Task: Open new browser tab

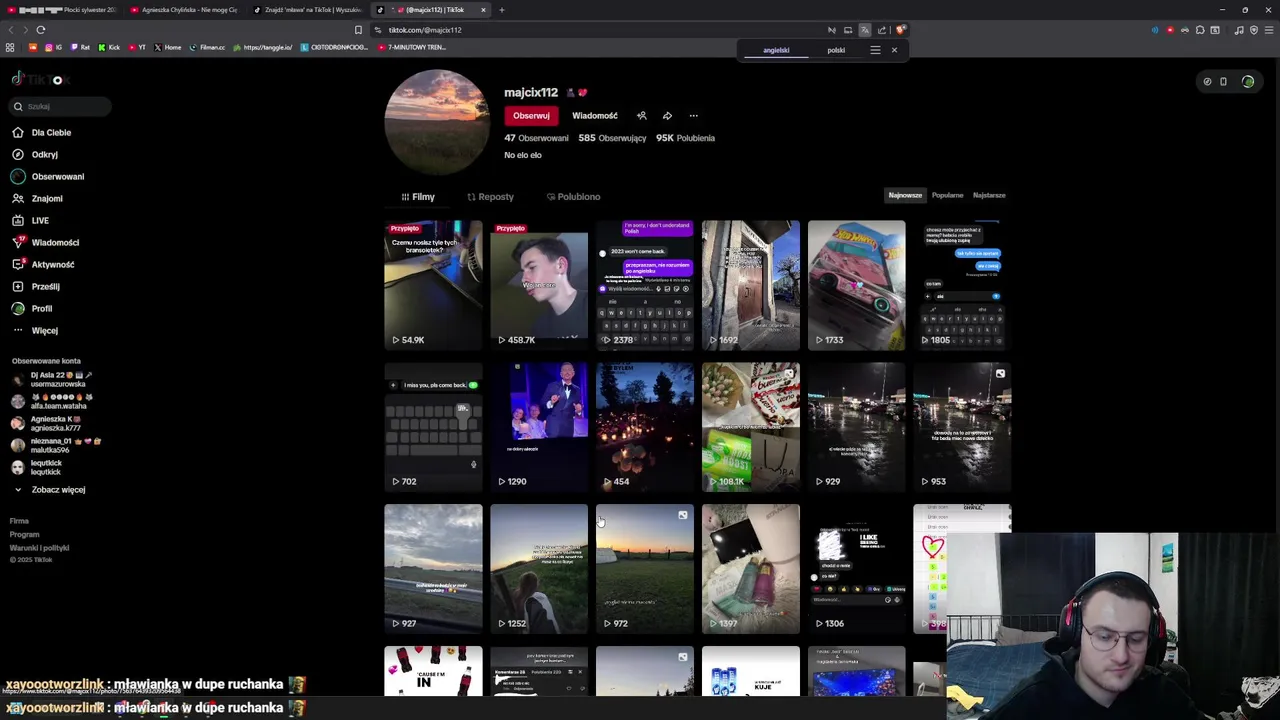Action: tap(502, 10)
